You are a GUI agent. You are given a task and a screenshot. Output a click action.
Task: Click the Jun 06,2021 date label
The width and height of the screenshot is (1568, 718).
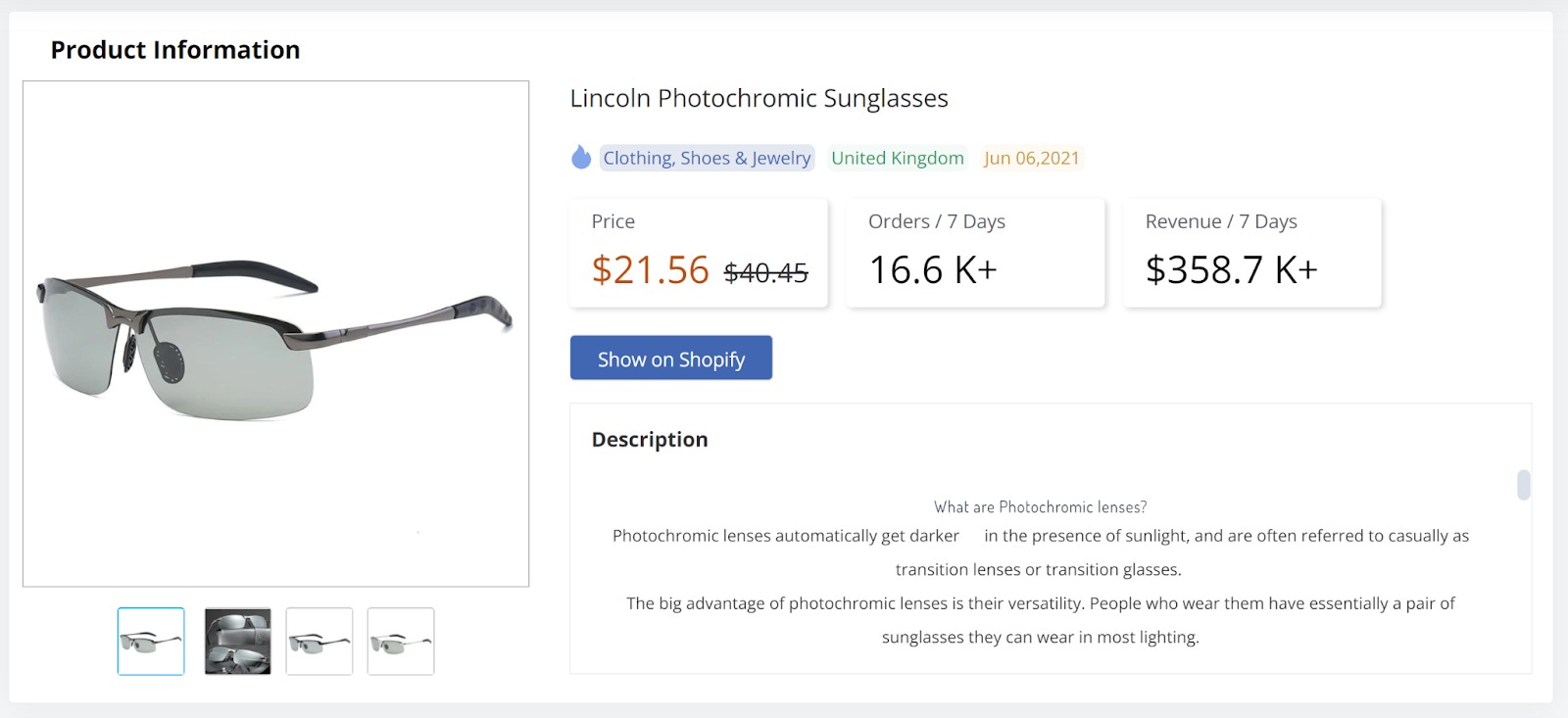coord(1031,157)
